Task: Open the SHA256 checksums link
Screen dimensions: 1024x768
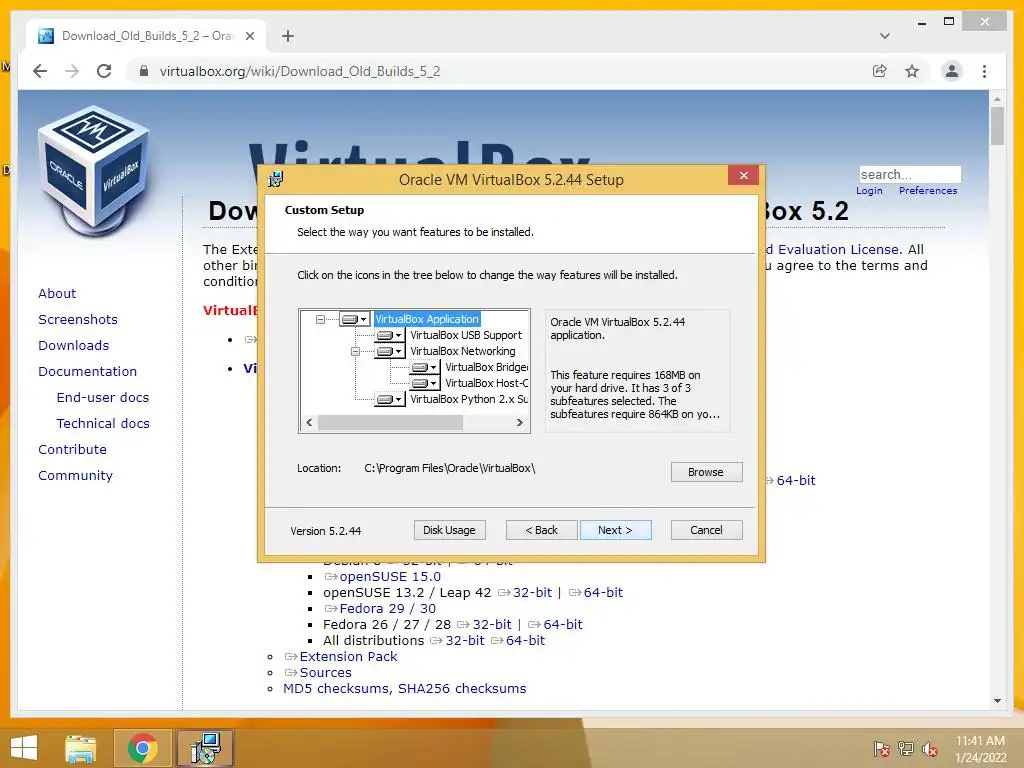Action: (462, 688)
